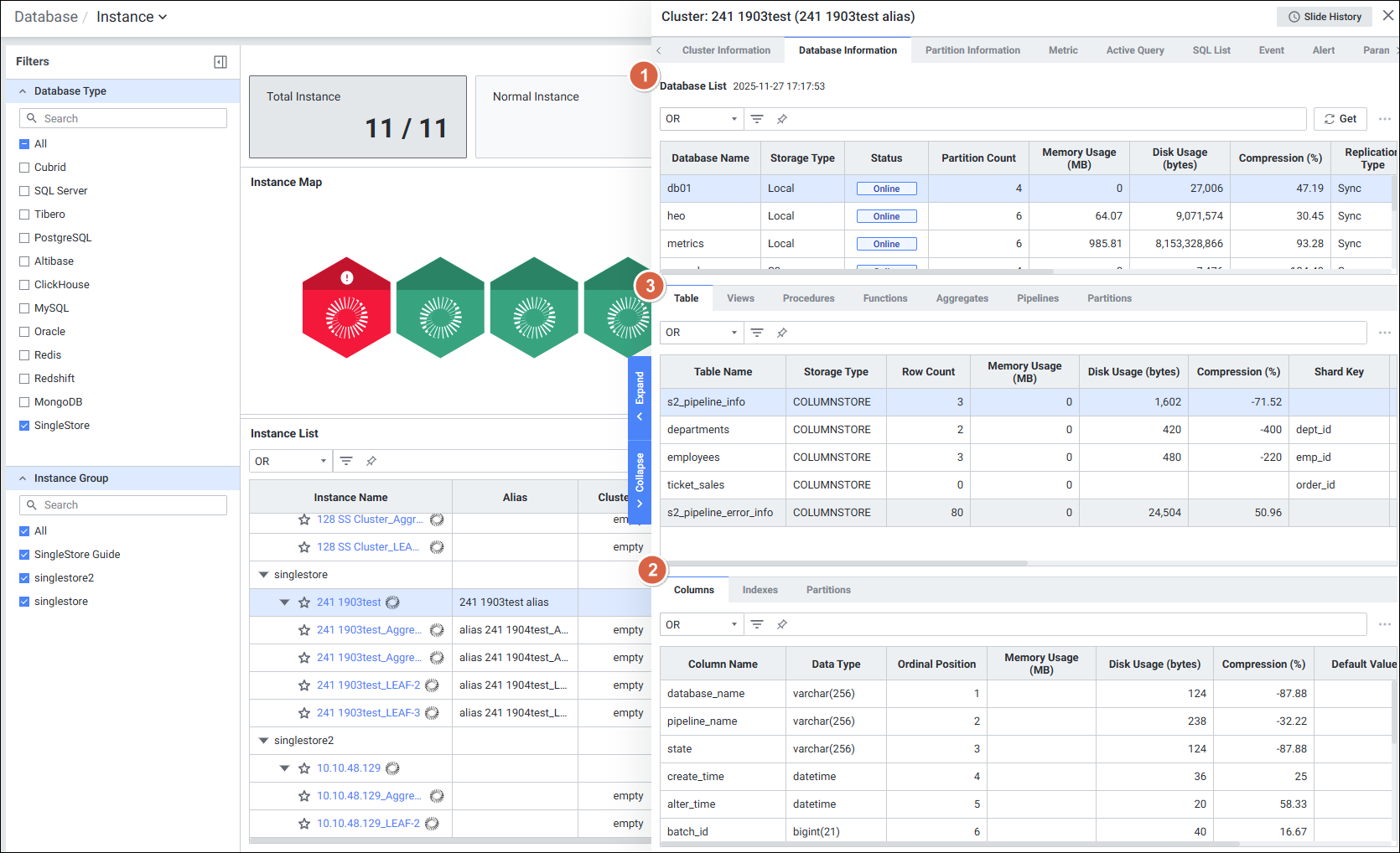Pin the Database List filter bar
The image size is (1400, 853).
pos(782,119)
